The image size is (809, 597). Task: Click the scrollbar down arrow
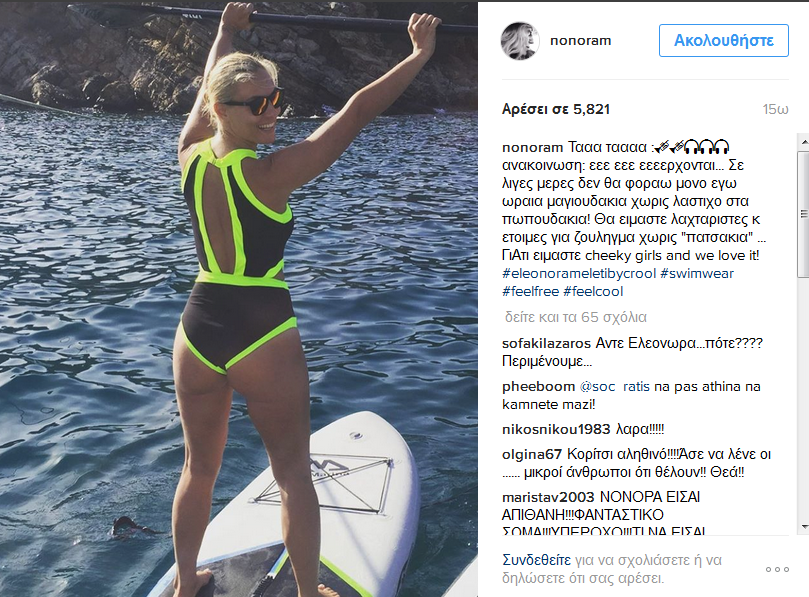click(804, 527)
